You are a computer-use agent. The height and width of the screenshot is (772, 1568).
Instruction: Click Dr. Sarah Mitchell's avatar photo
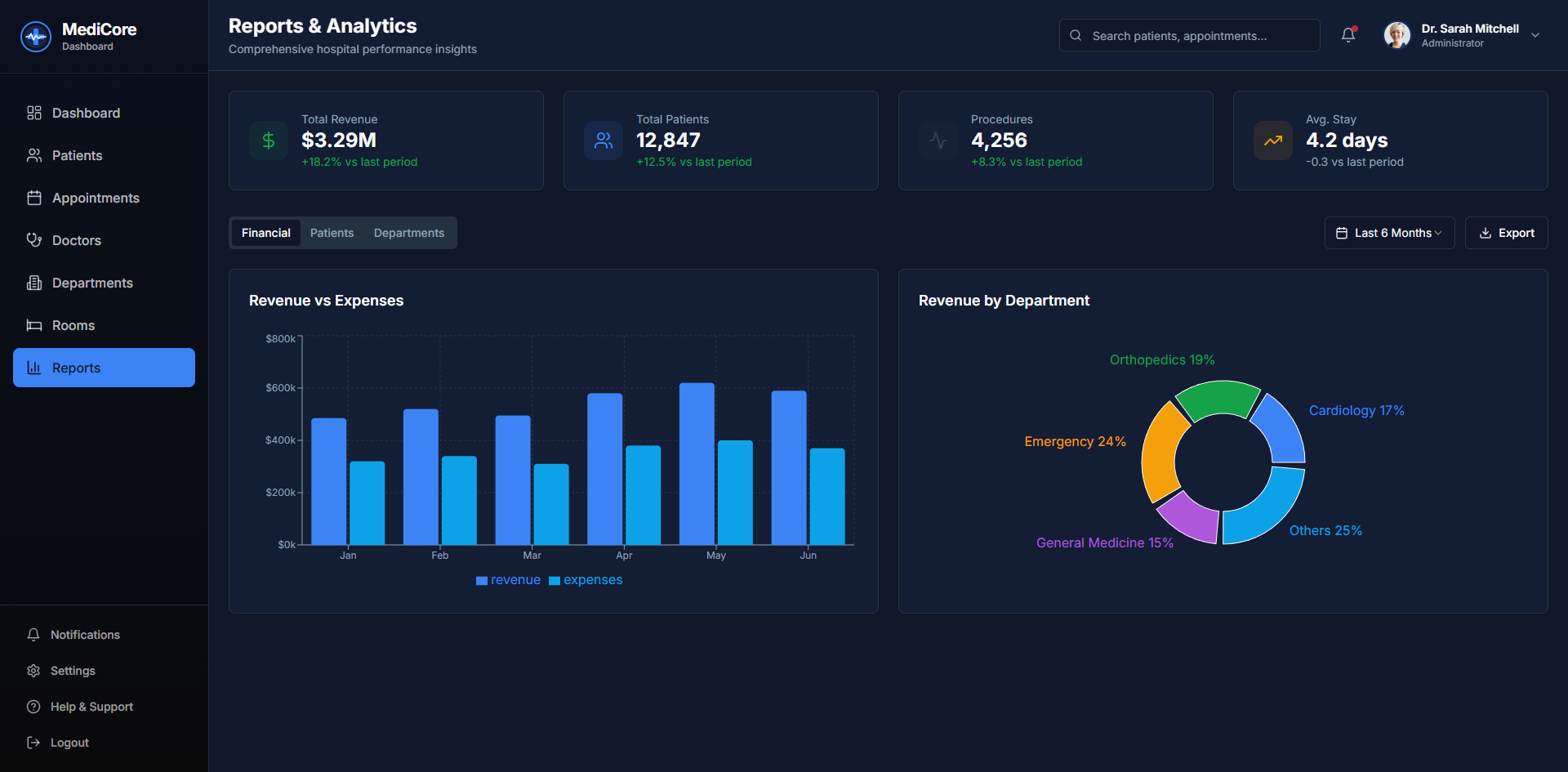click(x=1397, y=35)
